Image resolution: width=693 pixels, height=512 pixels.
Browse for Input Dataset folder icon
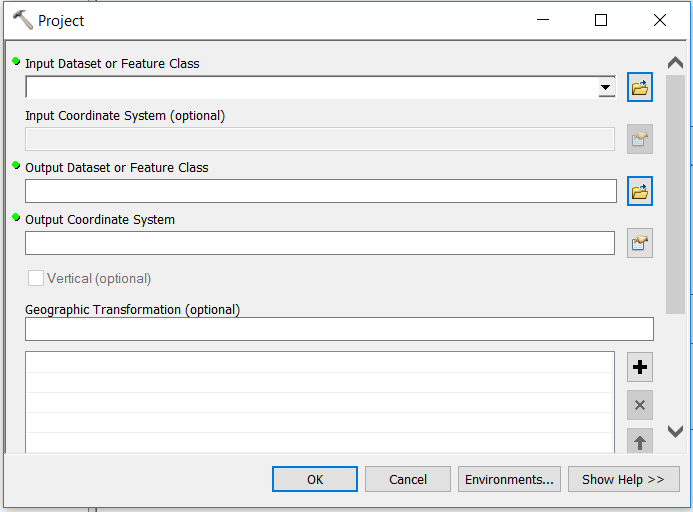[x=640, y=88]
